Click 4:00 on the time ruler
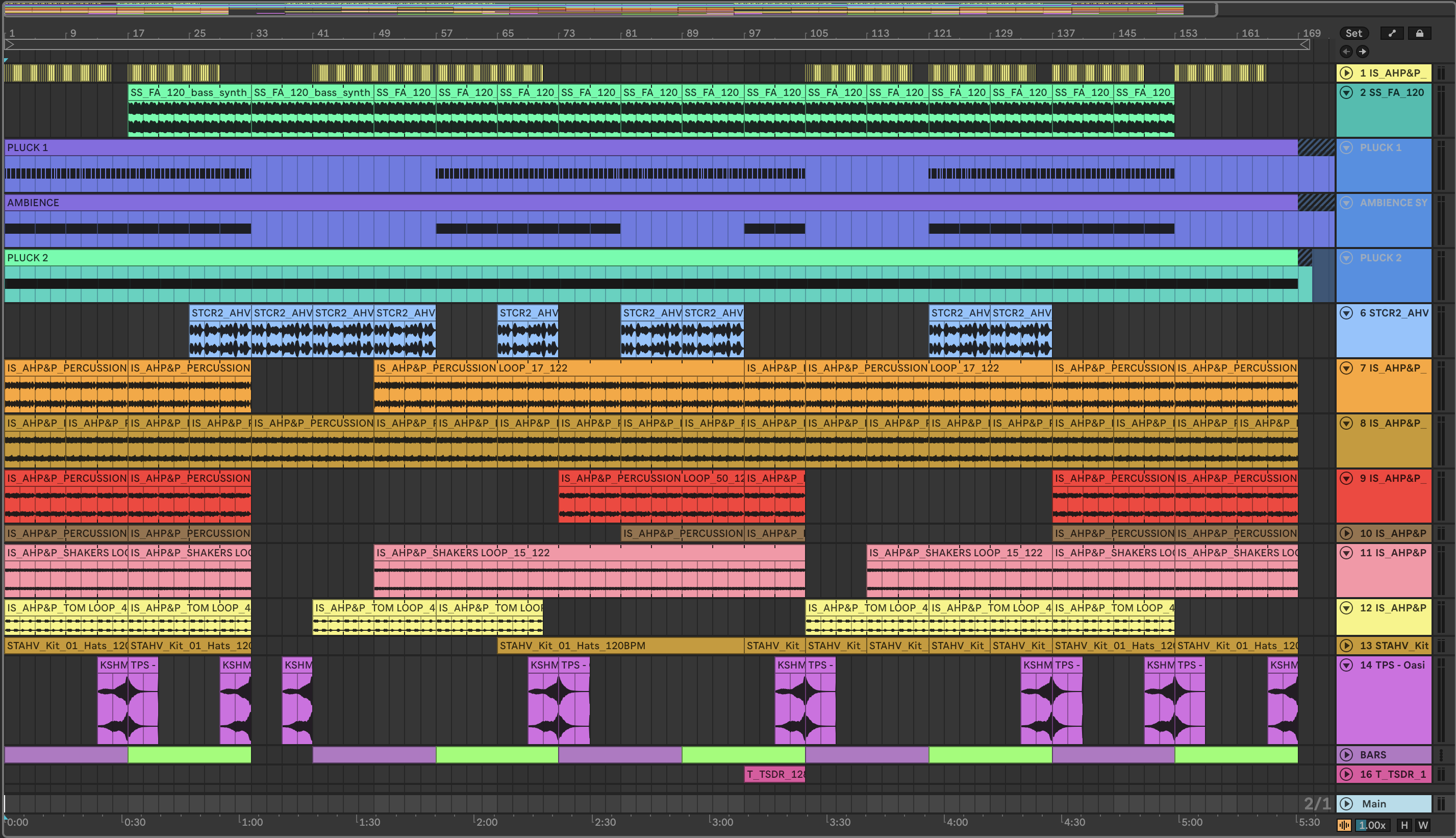Screen dimensions: 1456x838 [x=957, y=823]
